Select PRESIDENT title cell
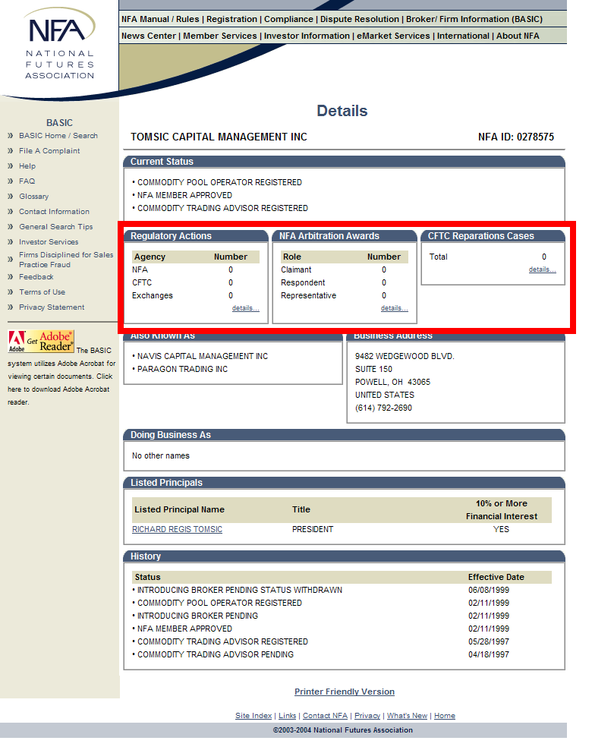Image resolution: width=592 pixels, height=750 pixels. (x=313, y=529)
